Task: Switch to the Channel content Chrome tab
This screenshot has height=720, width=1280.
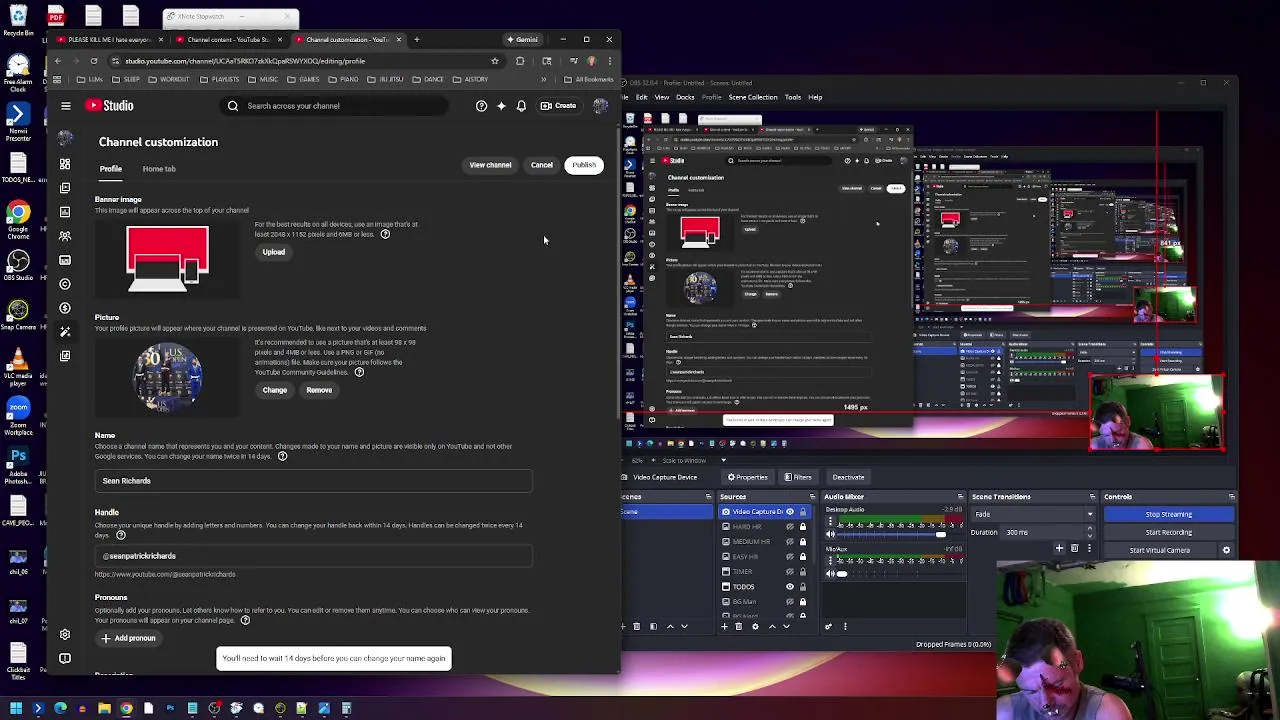Action: click(x=228, y=40)
